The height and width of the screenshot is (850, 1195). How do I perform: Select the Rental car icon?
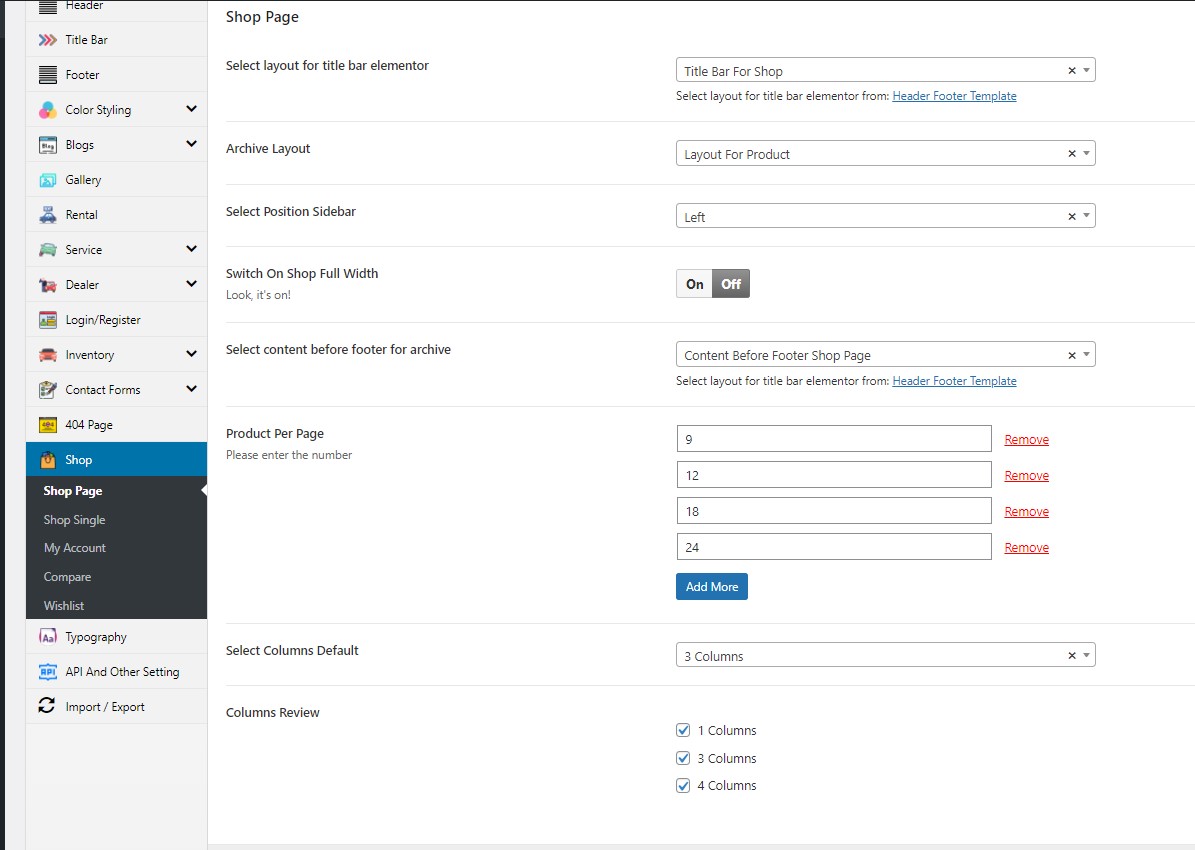(x=47, y=215)
